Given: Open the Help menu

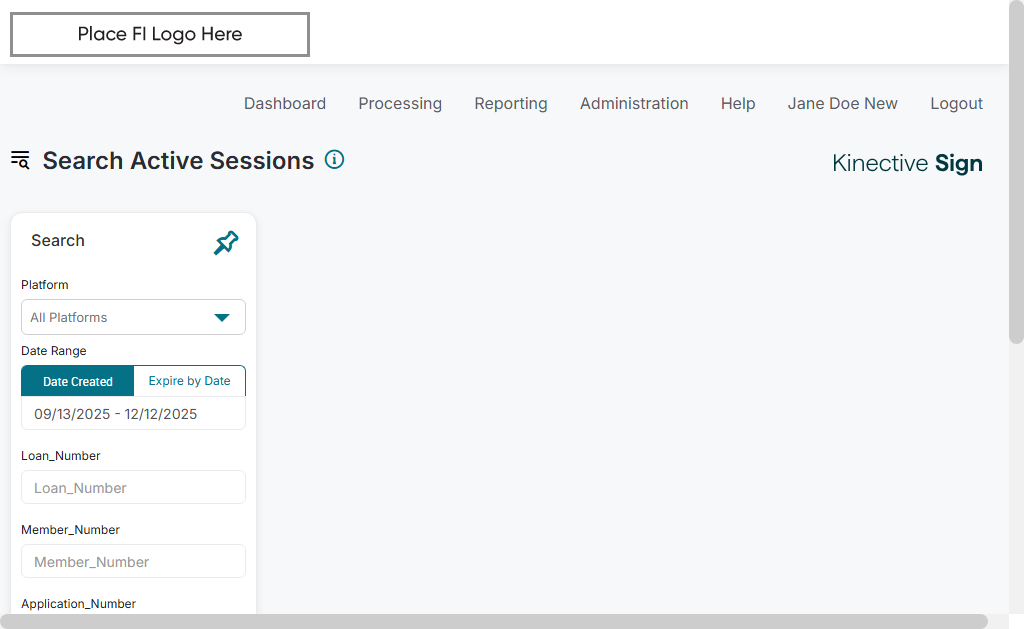Looking at the screenshot, I should pos(738,103).
